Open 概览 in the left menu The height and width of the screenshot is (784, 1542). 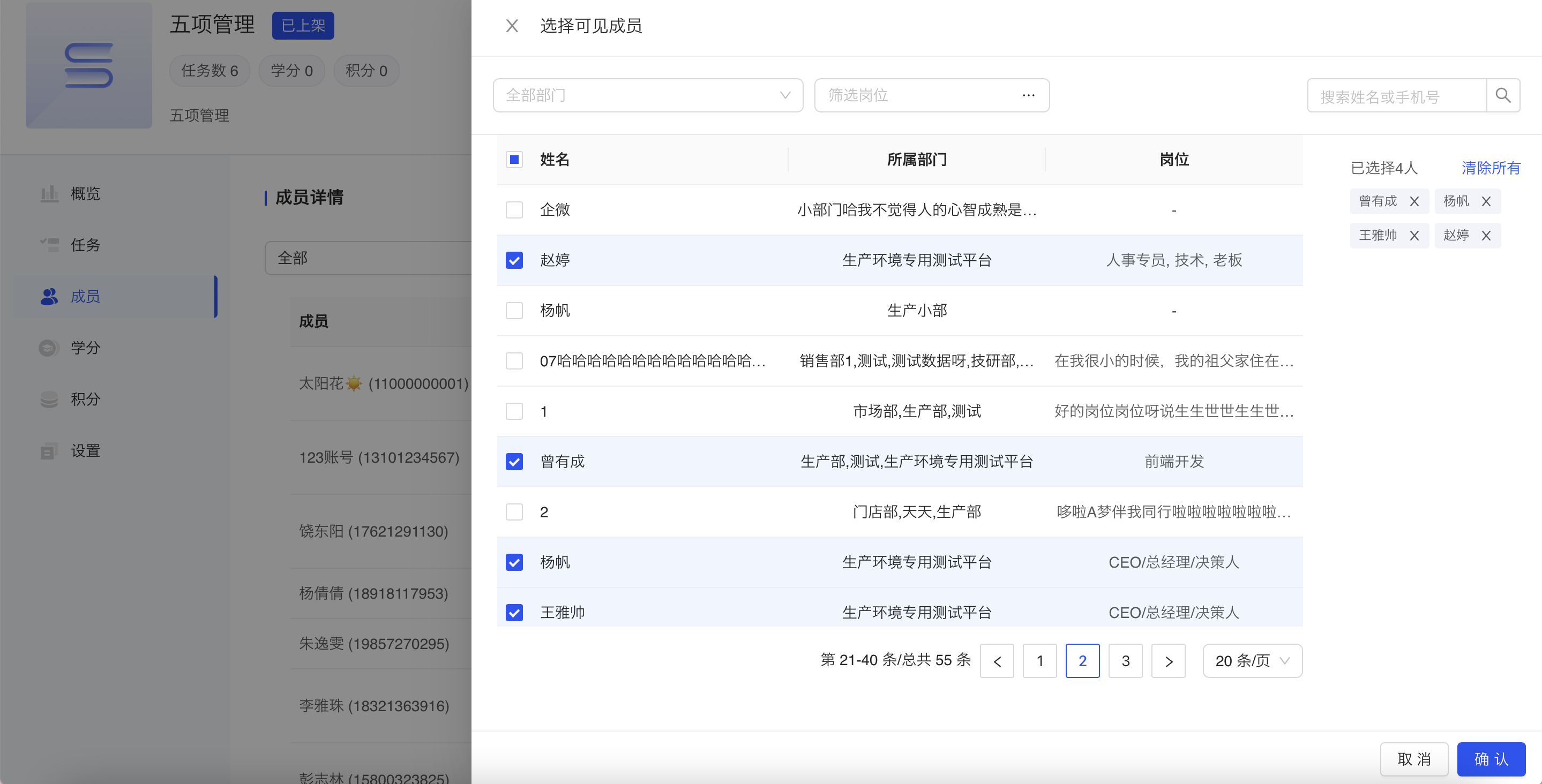(x=115, y=194)
